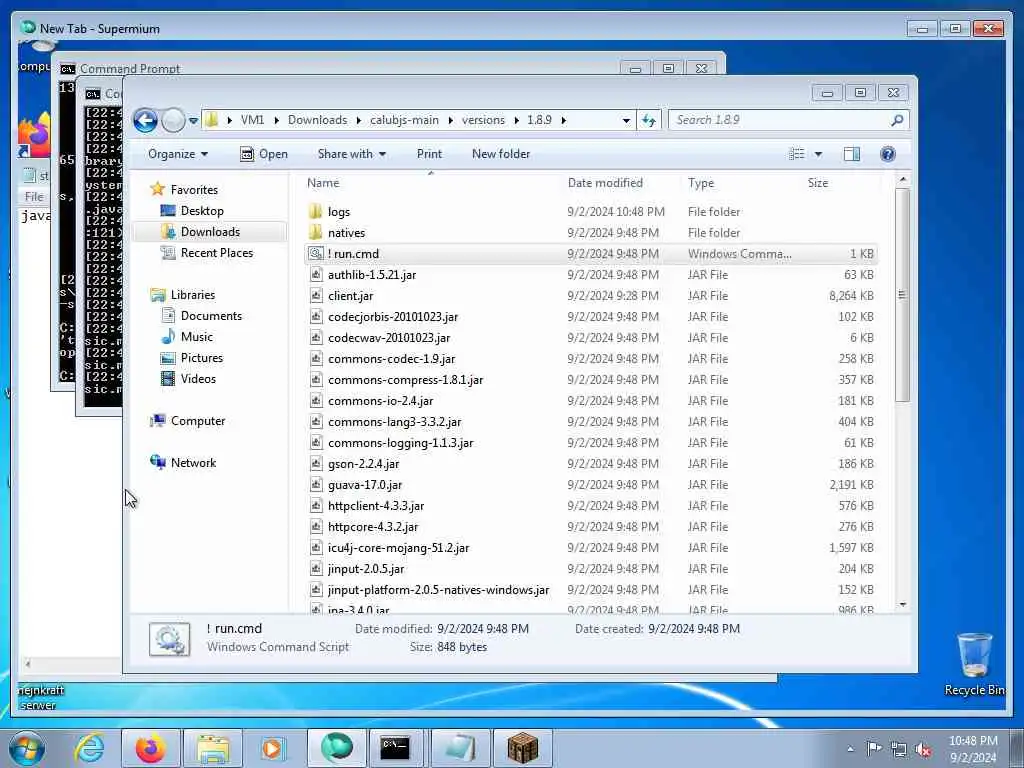Select commons-logging-1.1.3.jar file
1024x768 pixels.
pyautogui.click(x=400, y=443)
